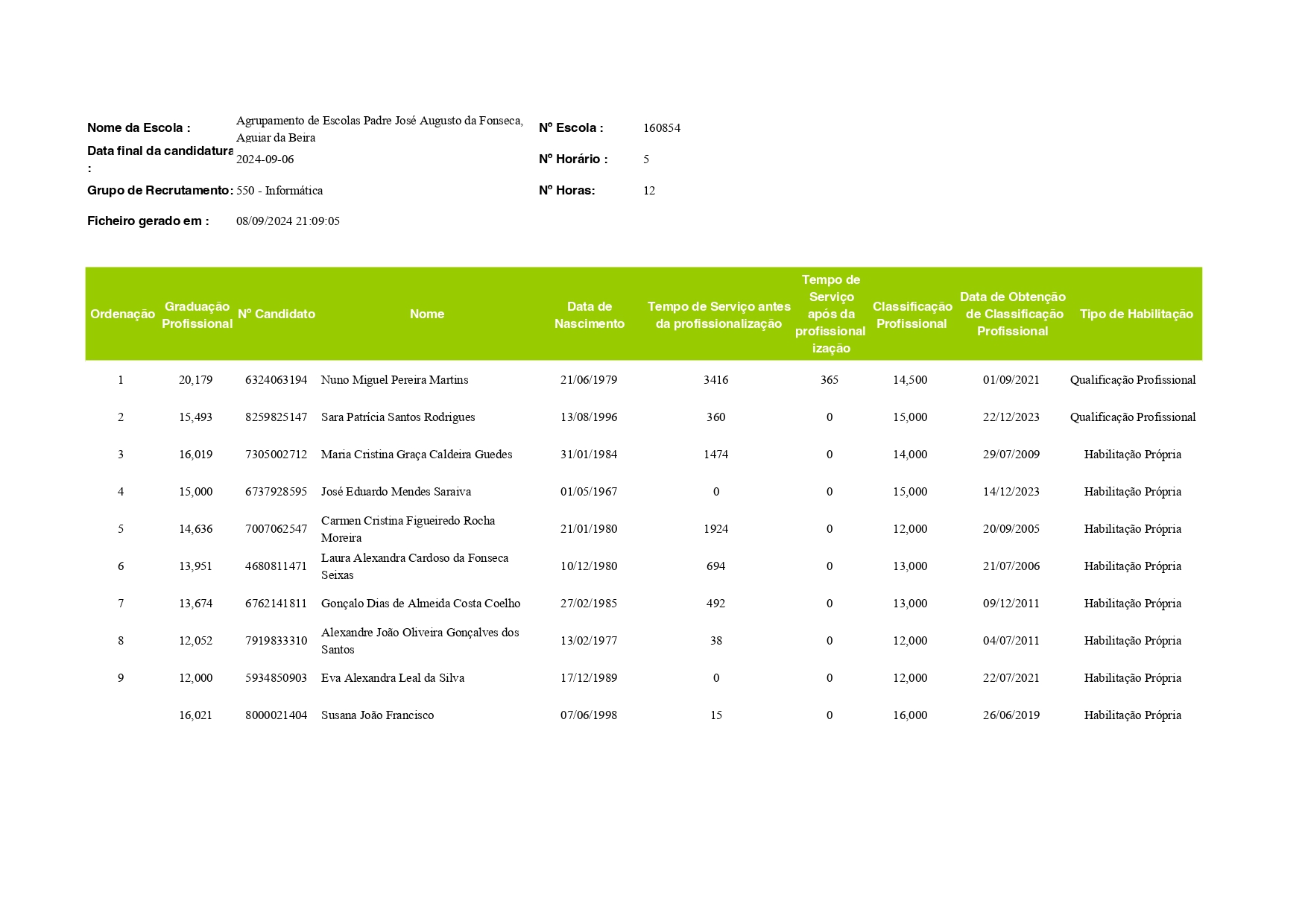1308x924 pixels.
Task: Select name 'Susana João Francisco'
Action: click(377, 715)
